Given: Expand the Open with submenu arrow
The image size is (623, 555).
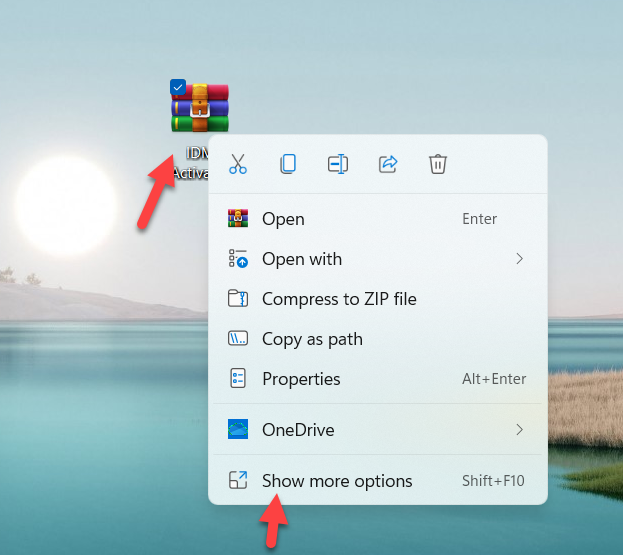Looking at the screenshot, I should (x=519, y=259).
